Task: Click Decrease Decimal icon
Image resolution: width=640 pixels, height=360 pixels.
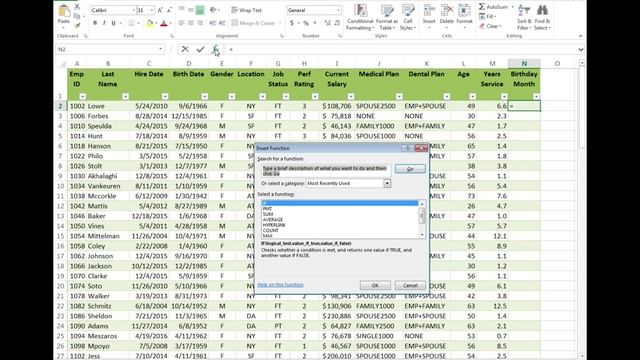Action: [337, 23]
